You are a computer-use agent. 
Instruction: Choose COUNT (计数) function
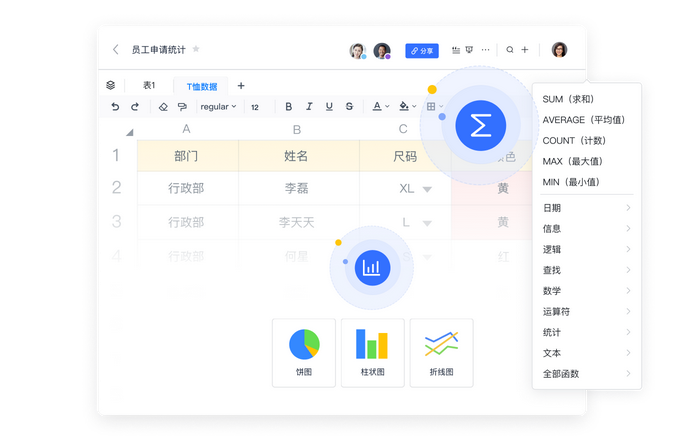click(587, 140)
